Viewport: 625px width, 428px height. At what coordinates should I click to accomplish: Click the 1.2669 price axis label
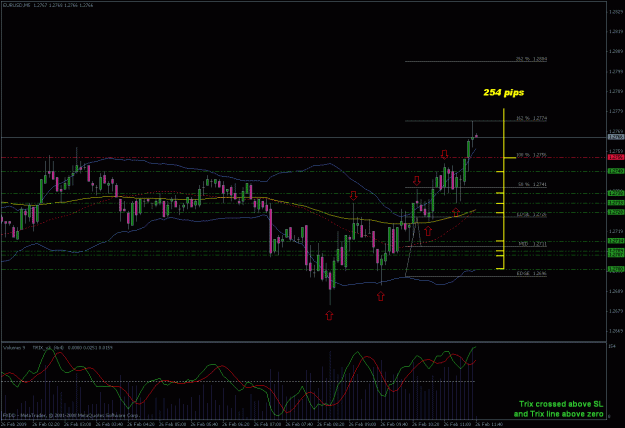[x=616, y=331]
